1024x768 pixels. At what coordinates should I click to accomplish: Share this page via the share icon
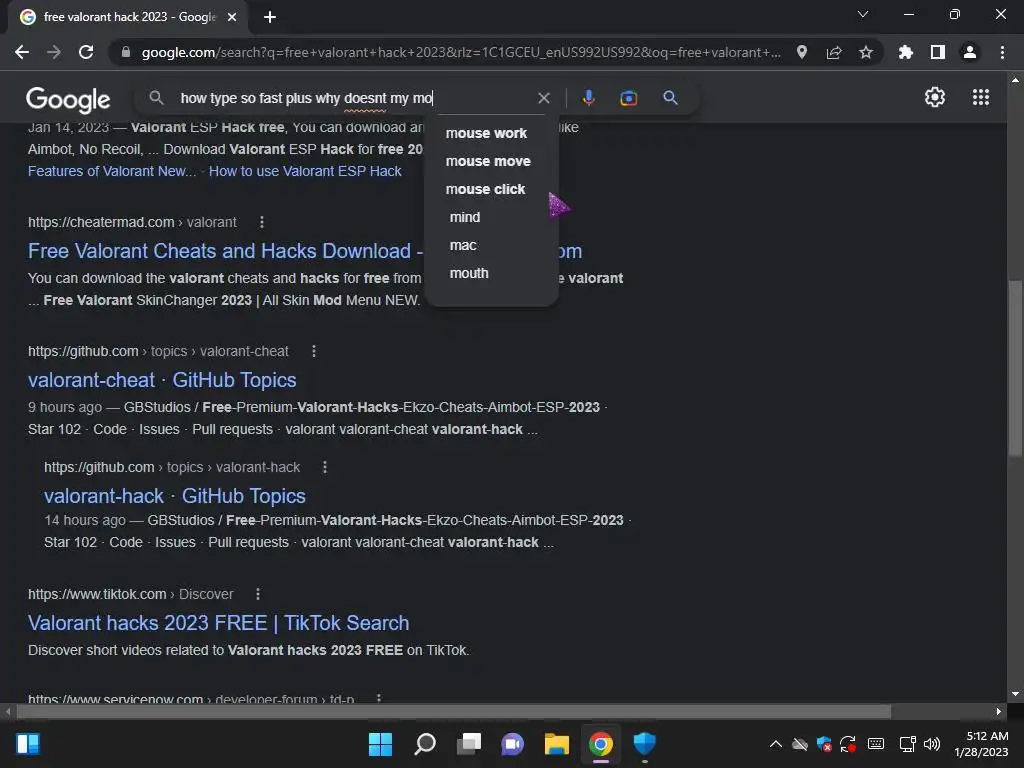click(834, 52)
